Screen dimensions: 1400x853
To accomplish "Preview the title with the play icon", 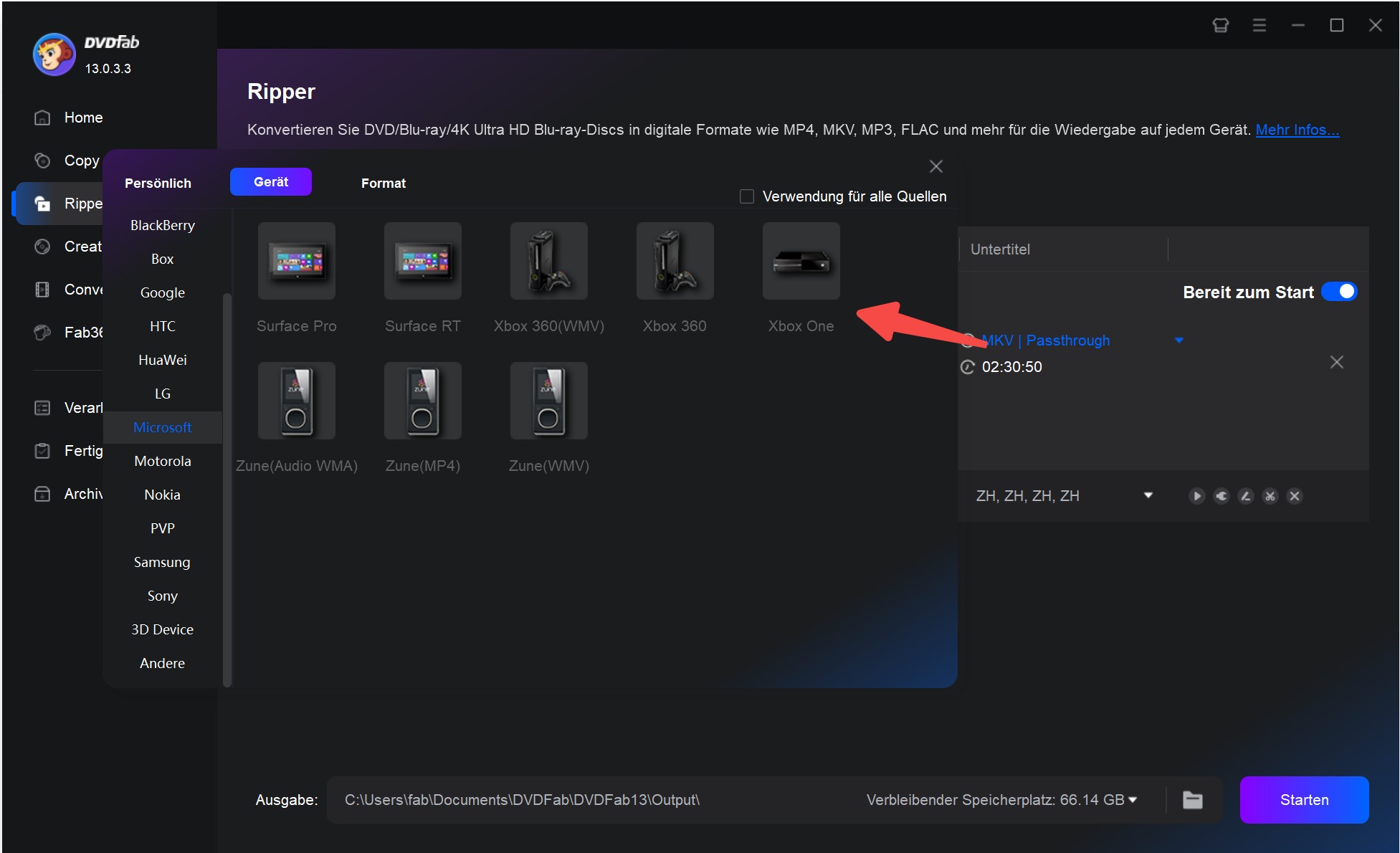I will (x=1196, y=496).
